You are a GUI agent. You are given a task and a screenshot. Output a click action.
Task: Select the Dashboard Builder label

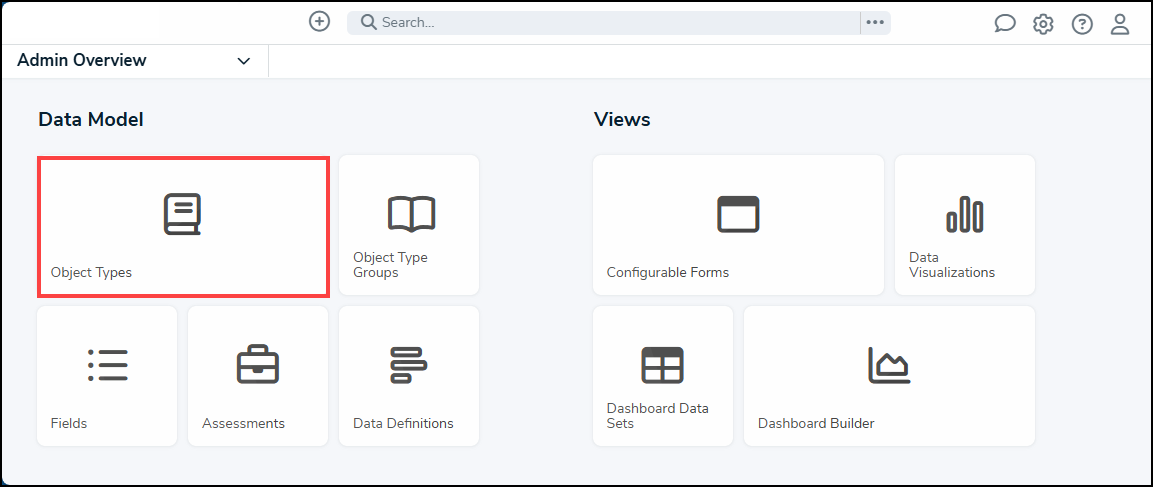point(816,423)
